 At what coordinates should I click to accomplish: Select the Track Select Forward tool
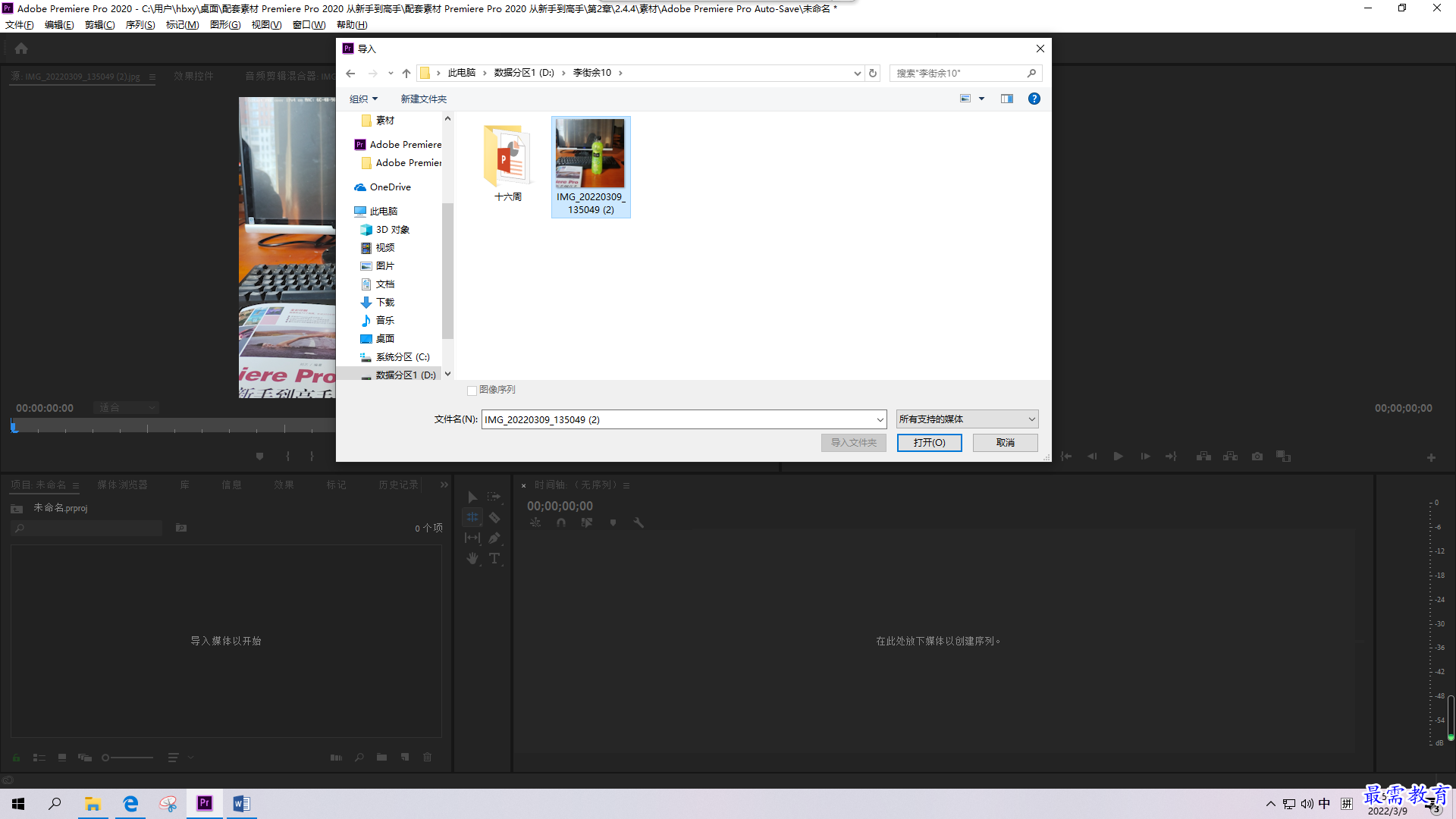(494, 497)
